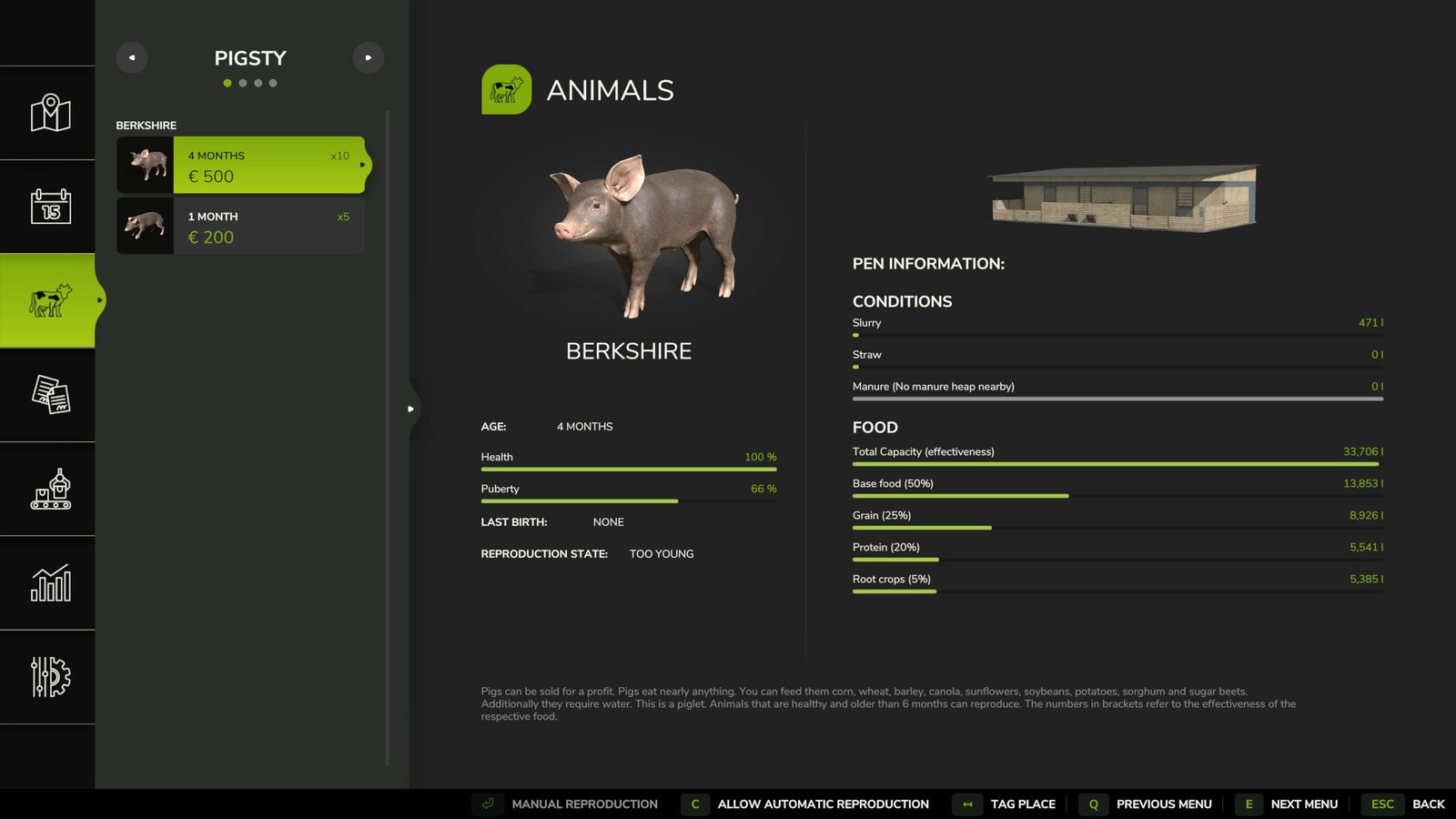Open the calendar icon in the sidebar
1456x819 pixels.
pyautogui.click(x=49, y=206)
